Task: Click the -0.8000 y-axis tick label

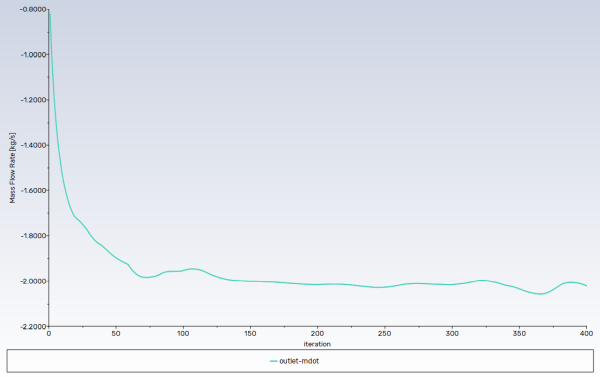Action: [33, 9]
